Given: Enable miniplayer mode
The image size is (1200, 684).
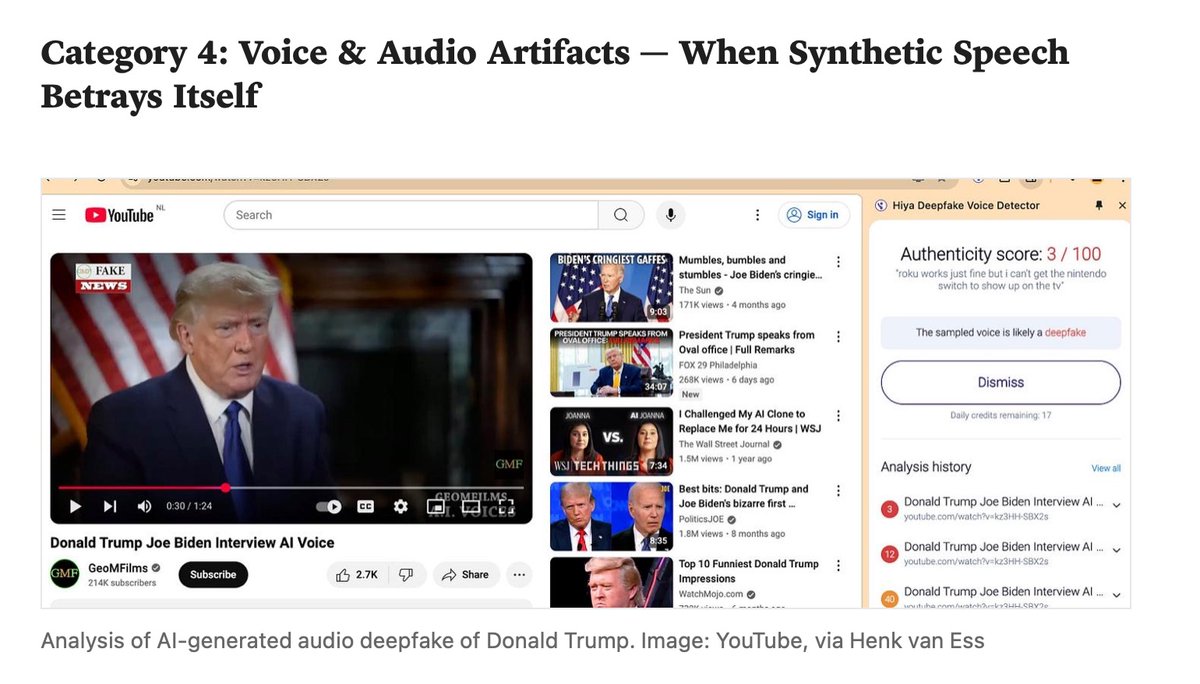Looking at the screenshot, I should click(435, 506).
